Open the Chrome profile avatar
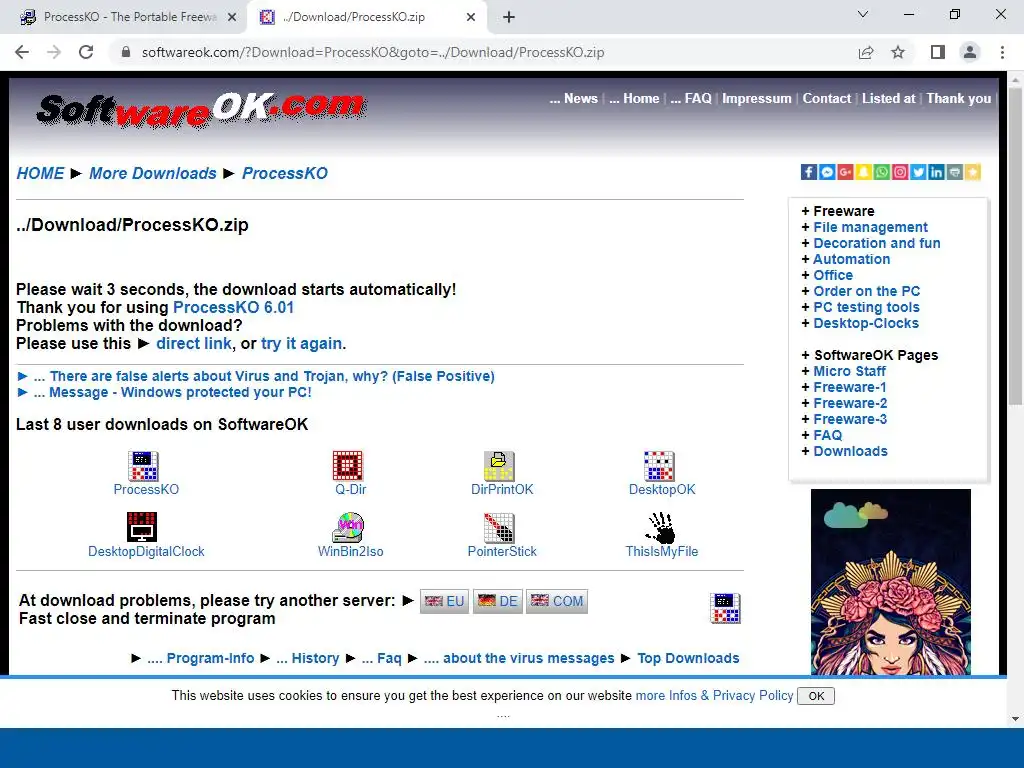The height and width of the screenshot is (768, 1024). [x=970, y=52]
